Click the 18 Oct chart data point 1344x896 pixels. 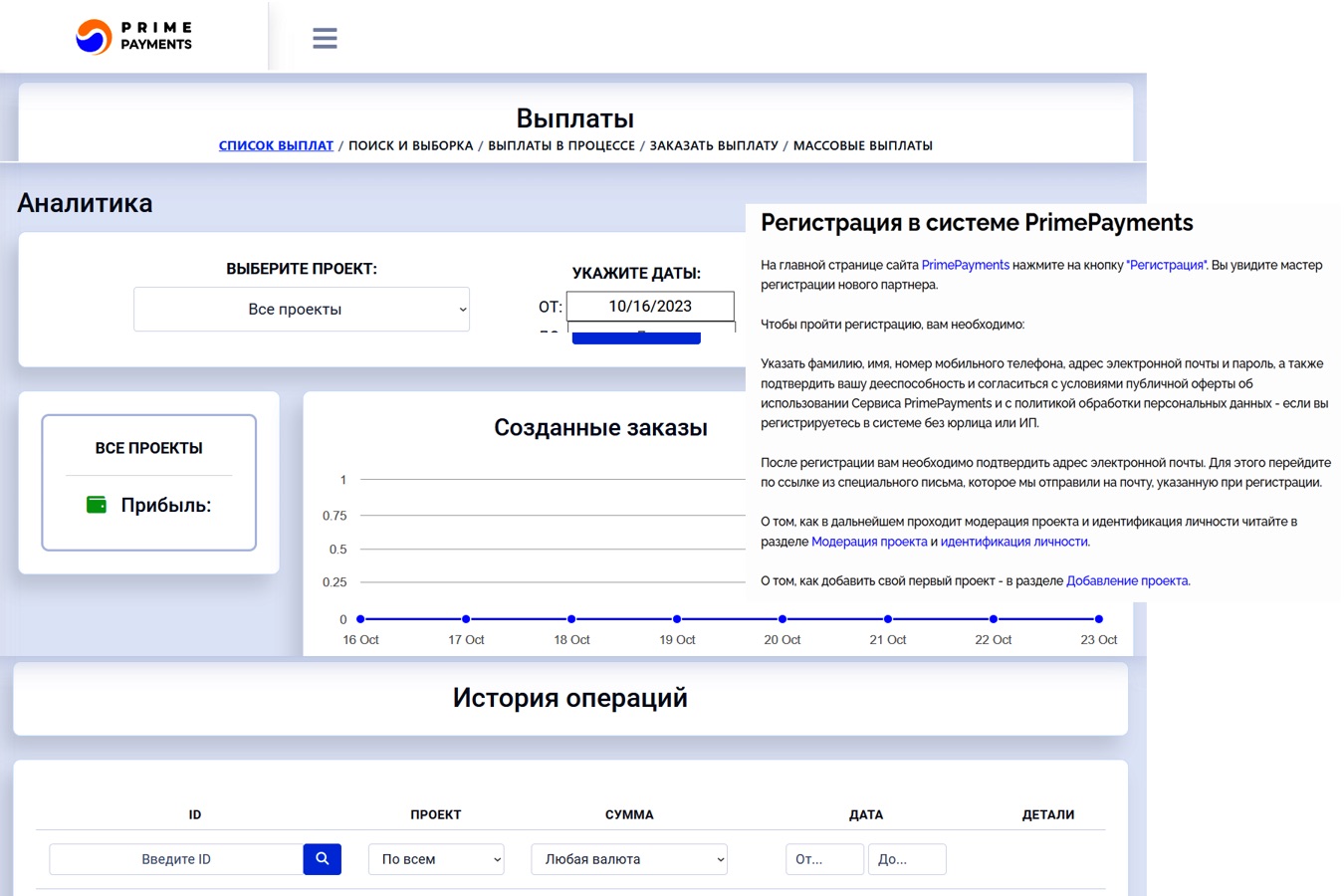tap(571, 619)
